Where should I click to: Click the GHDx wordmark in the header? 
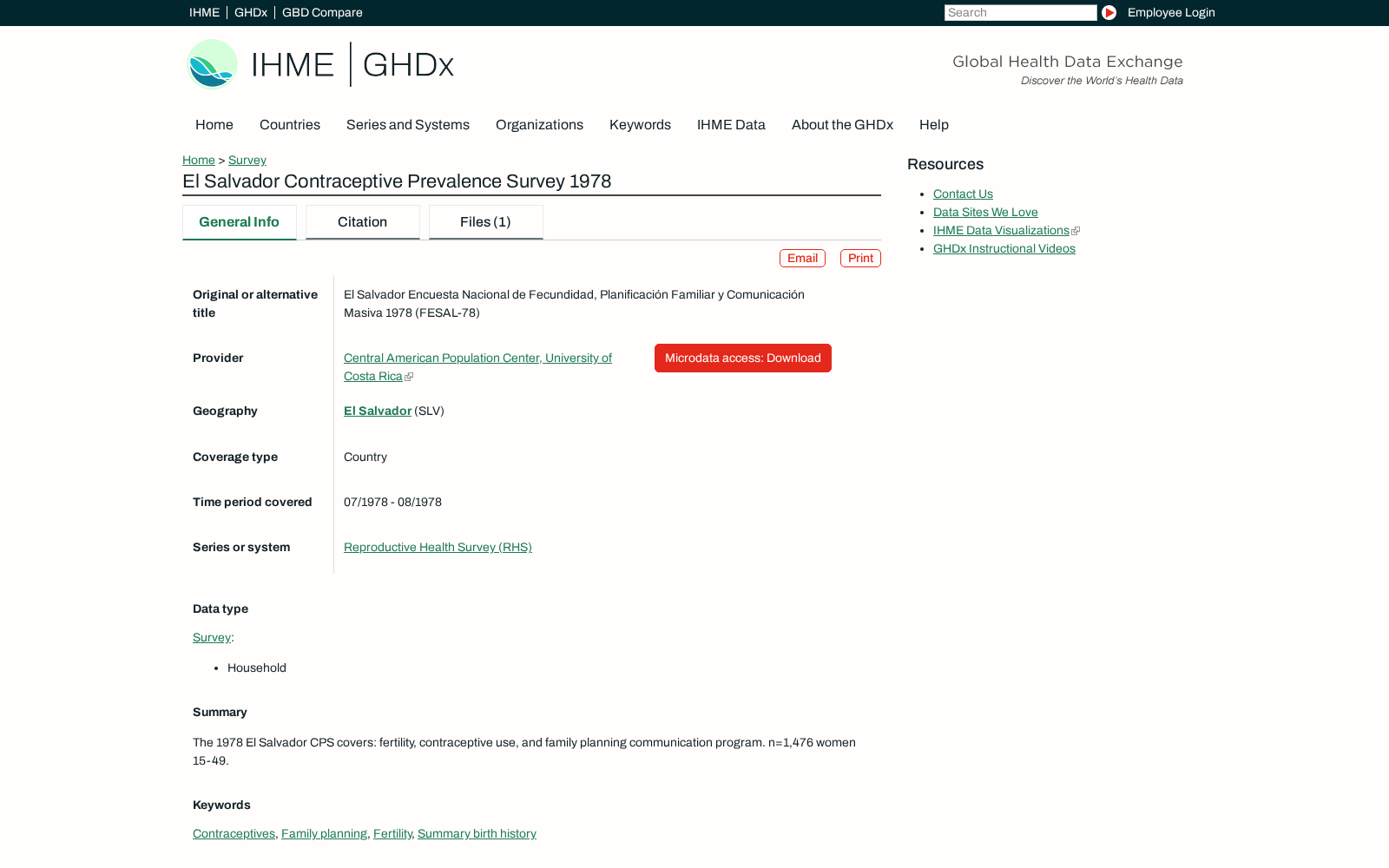point(408,65)
